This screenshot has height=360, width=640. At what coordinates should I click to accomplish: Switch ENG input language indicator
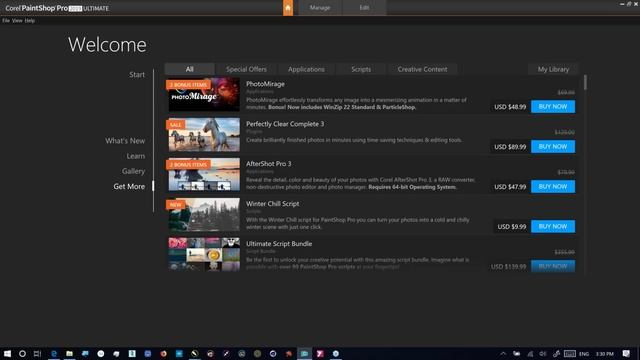(x=584, y=354)
